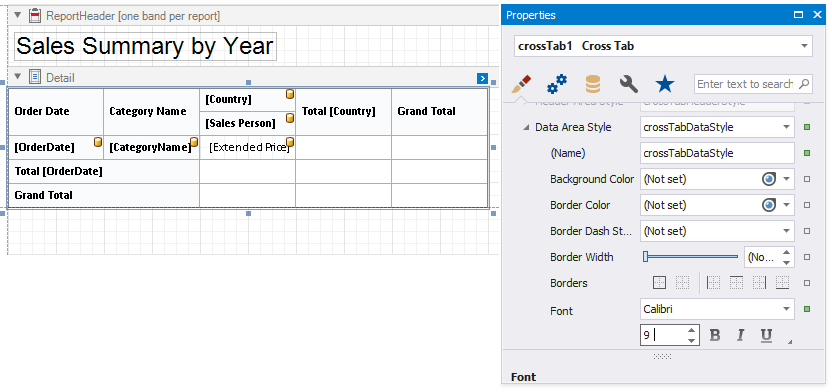Screen dimensions: 832x392
Task: Select the All borders icon
Action: coord(659,283)
